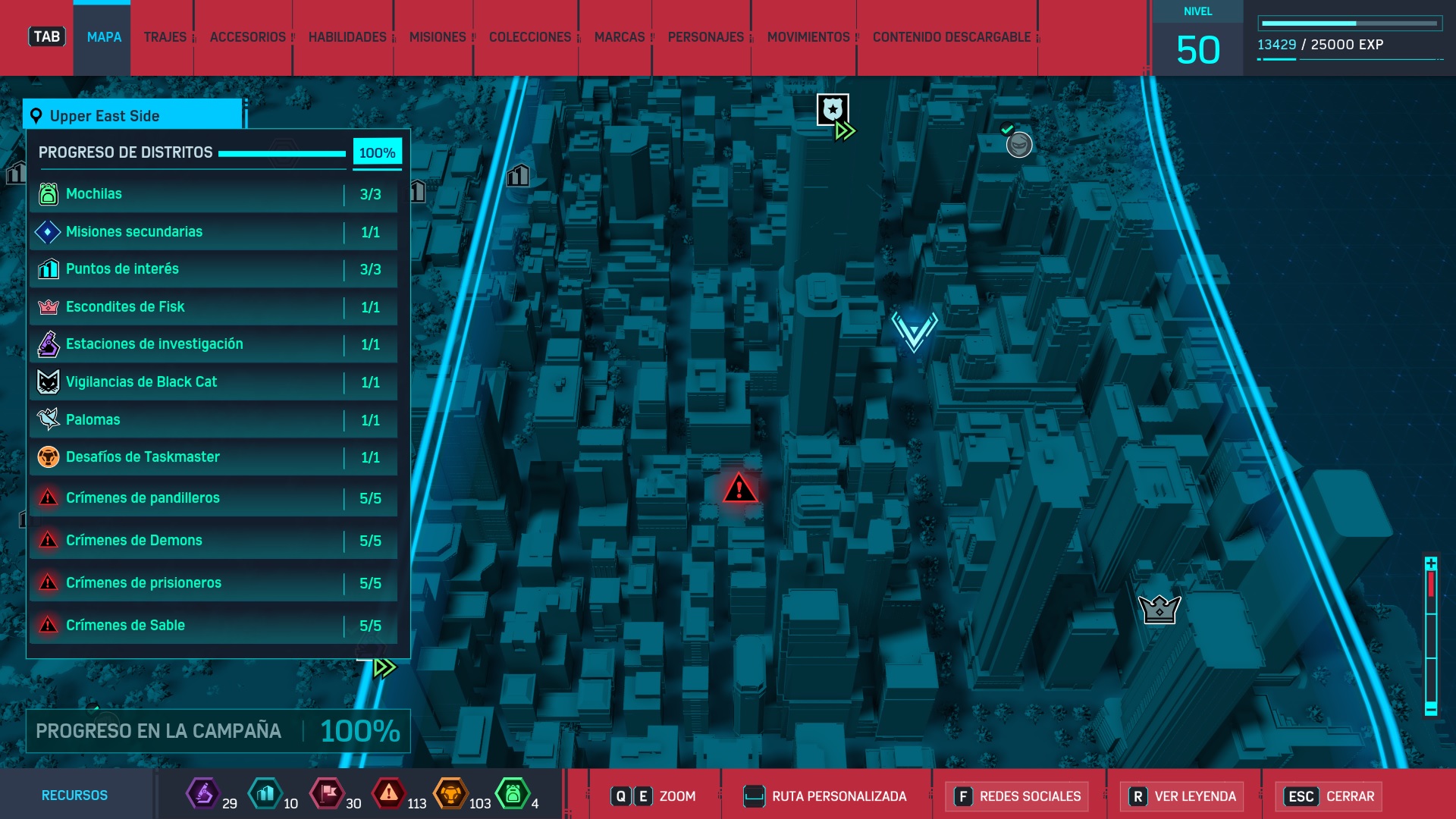The image size is (1456, 819).
Task: Select the blue mission chevron marker
Action: coord(914,331)
